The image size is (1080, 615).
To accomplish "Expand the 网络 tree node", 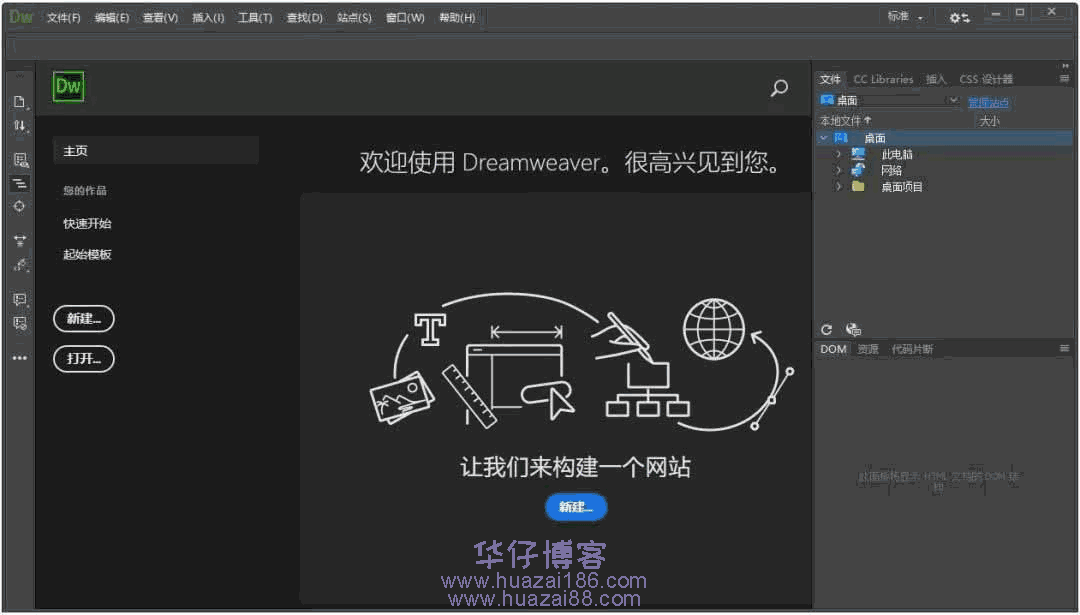I will click(838, 170).
